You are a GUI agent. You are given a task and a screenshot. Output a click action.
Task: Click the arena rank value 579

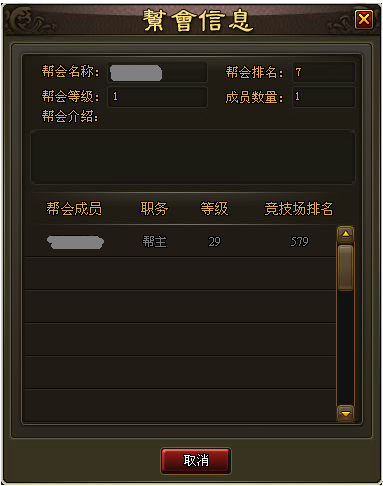[x=299, y=242]
